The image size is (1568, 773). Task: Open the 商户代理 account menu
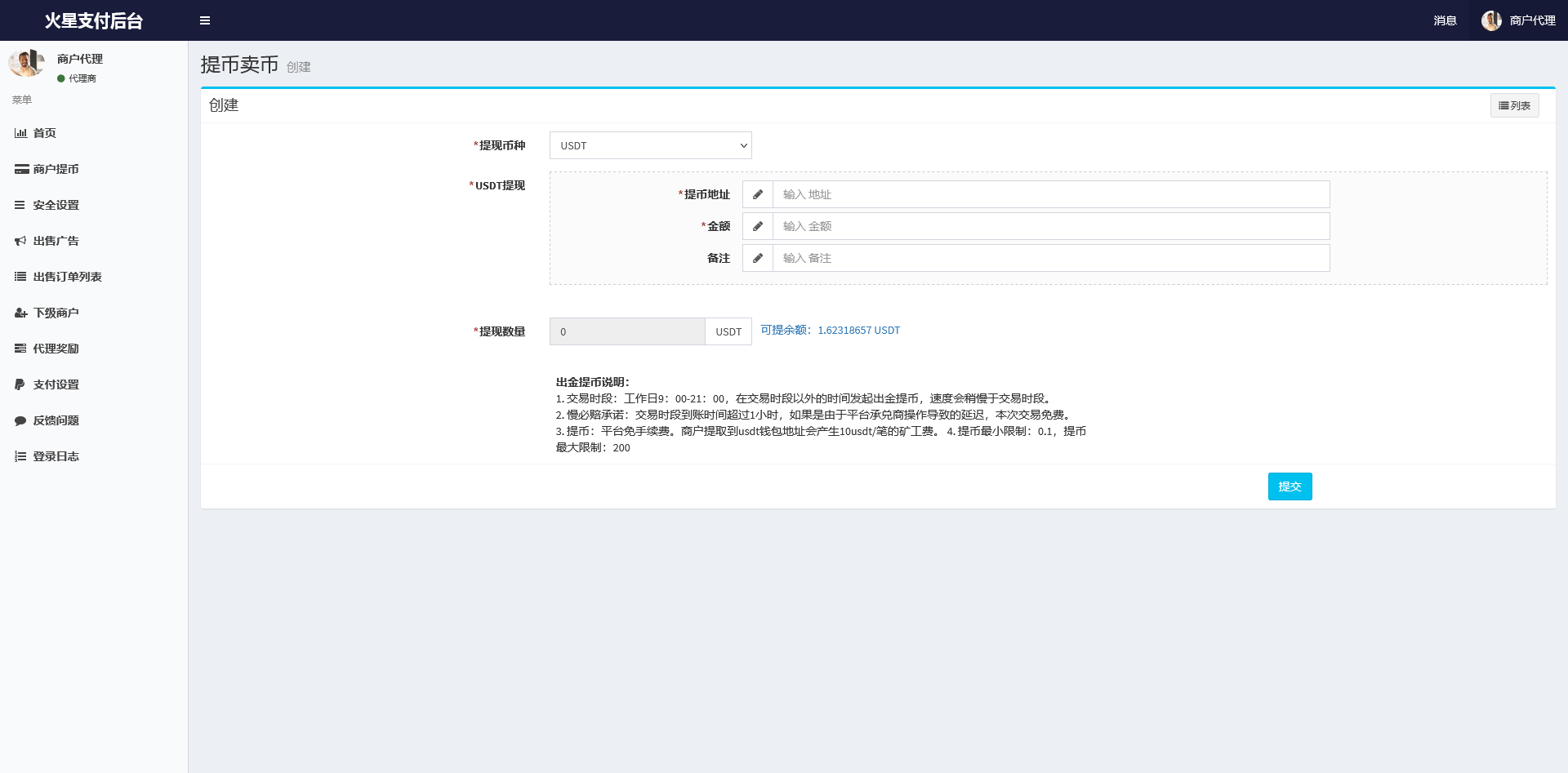[x=1533, y=20]
